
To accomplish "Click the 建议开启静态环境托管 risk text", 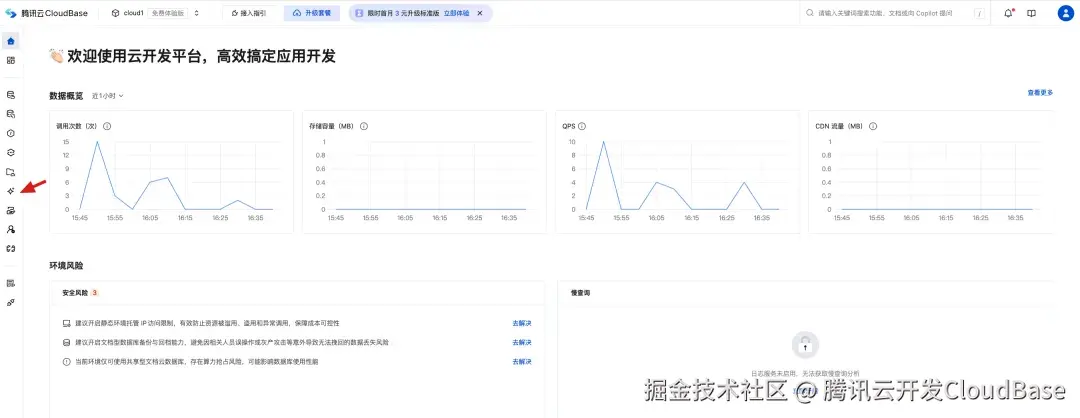I will click(x=207, y=323).
